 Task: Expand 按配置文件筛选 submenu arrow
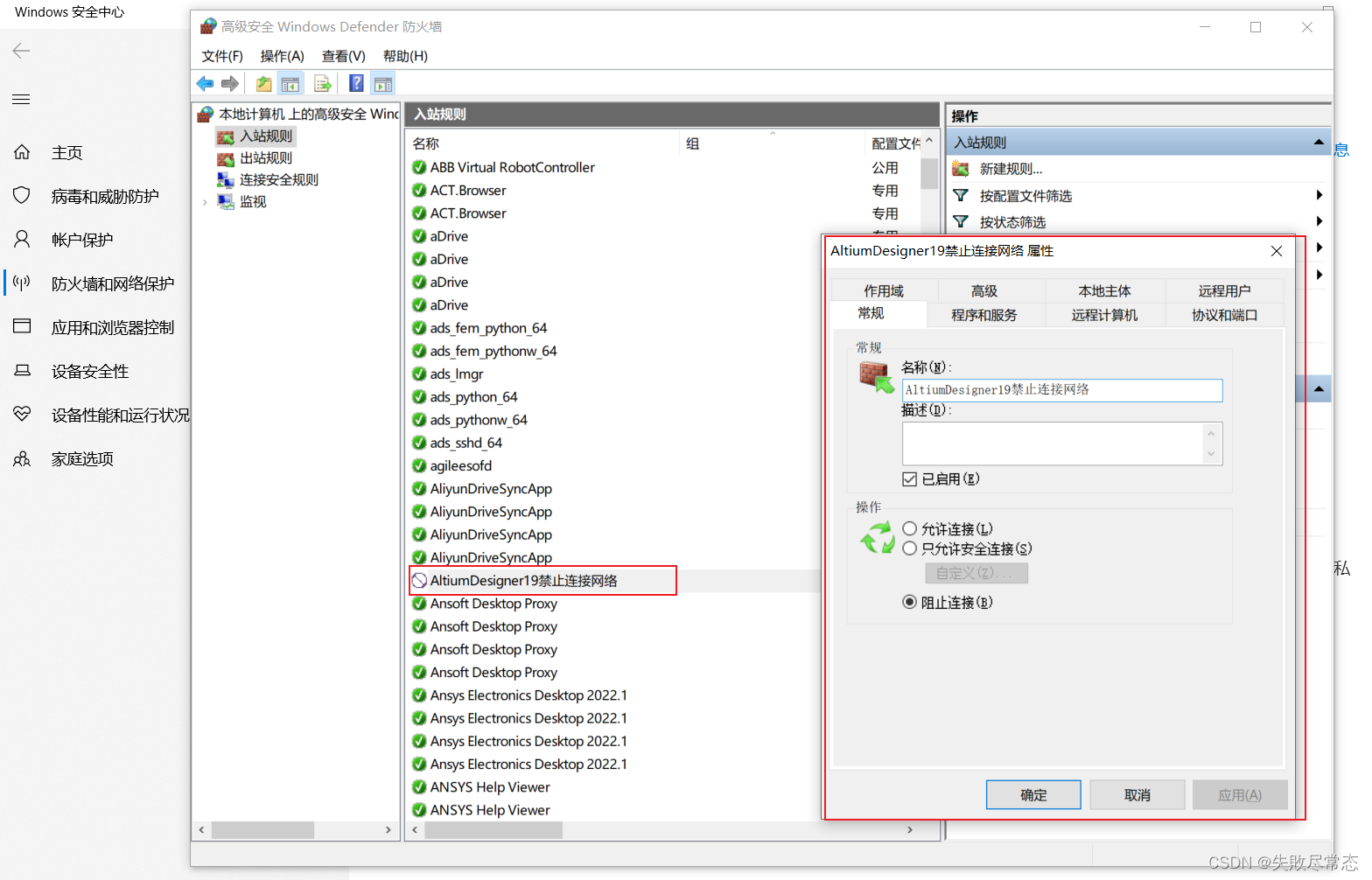point(1319,195)
